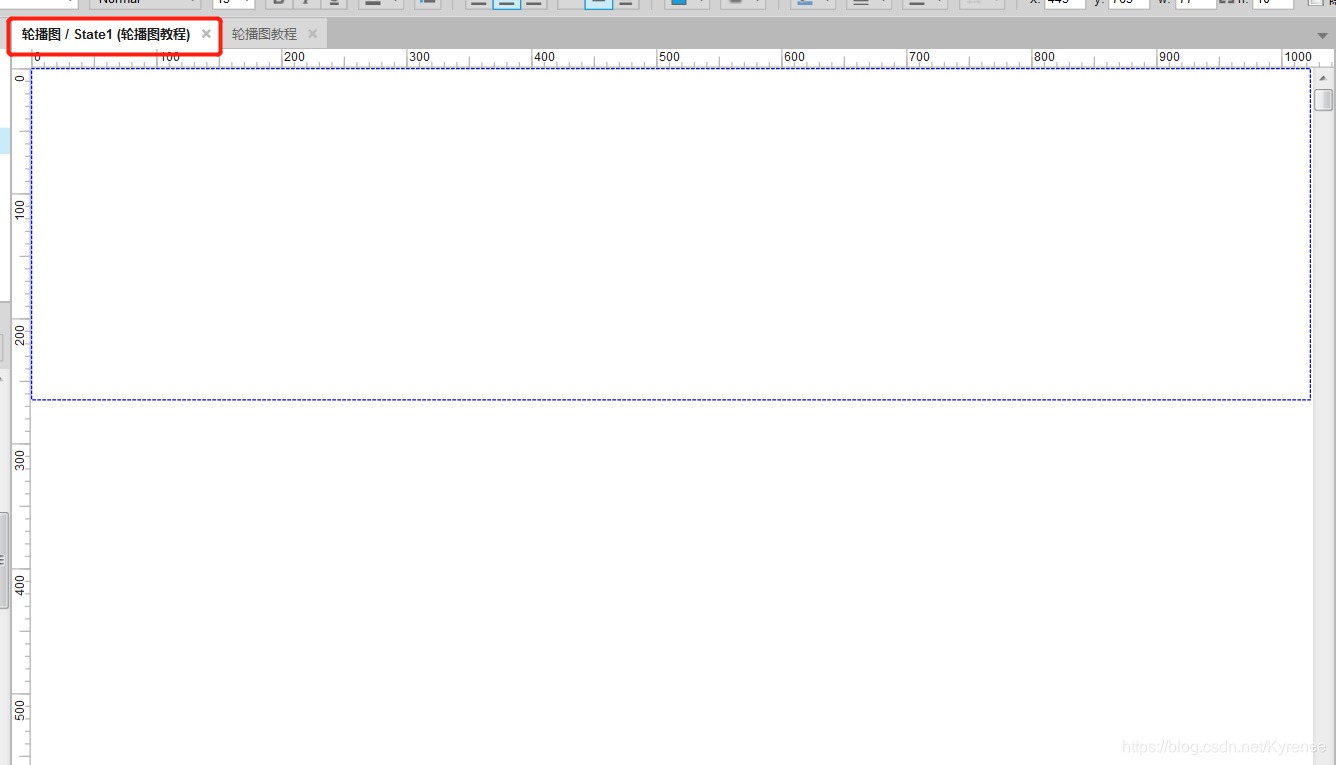Close the 轮播图教程 page tab
Viewport: 1336px width, 765px height.
tap(312, 34)
